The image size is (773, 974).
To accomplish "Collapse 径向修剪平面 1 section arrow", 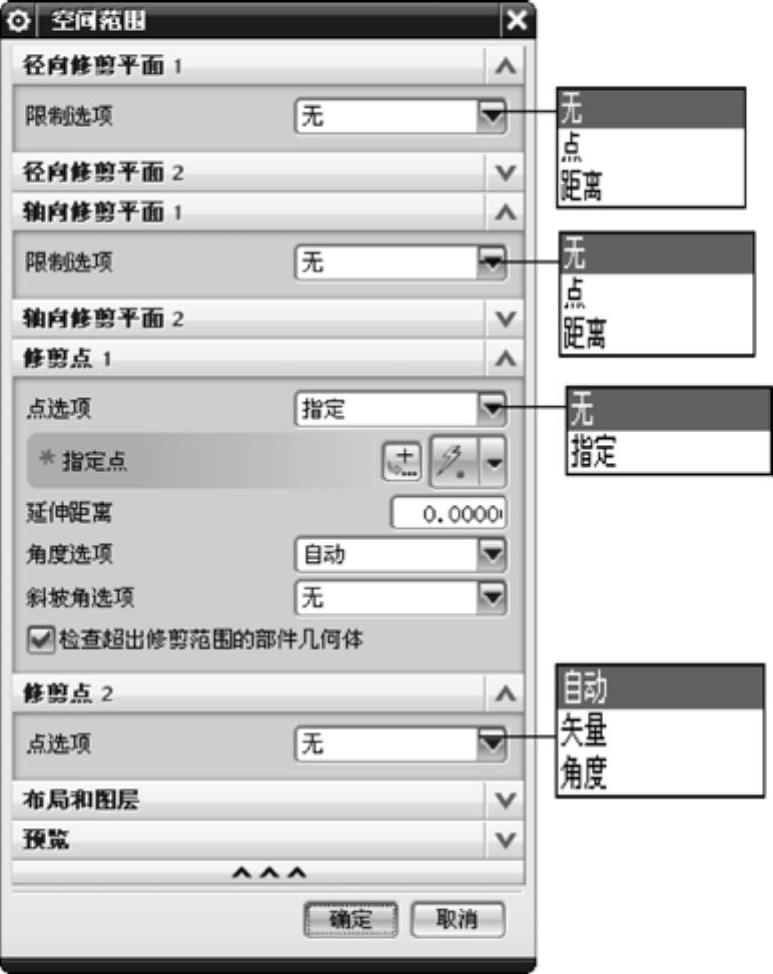I will (x=505, y=66).
